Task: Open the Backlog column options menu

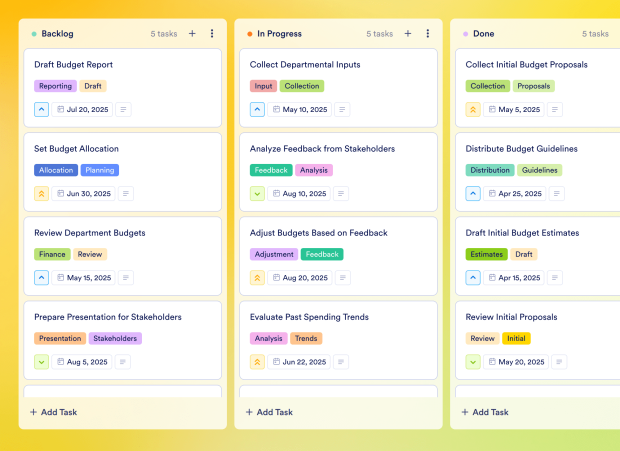Action: click(x=212, y=34)
